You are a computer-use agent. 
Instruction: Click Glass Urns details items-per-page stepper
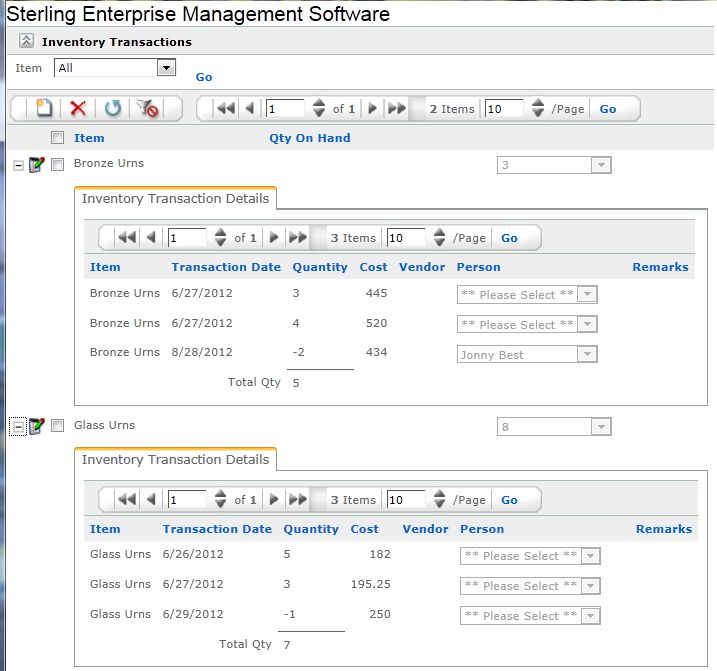[x=439, y=499]
